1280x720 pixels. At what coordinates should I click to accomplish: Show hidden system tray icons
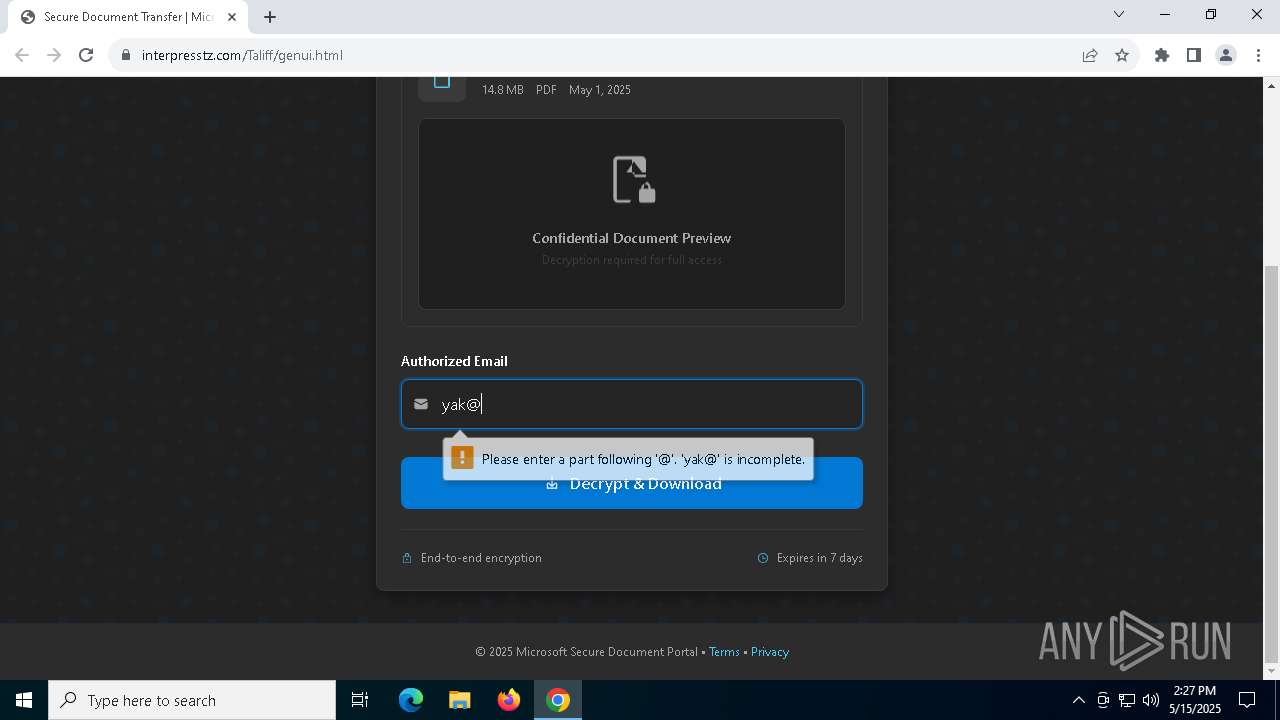coord(1078,700)
